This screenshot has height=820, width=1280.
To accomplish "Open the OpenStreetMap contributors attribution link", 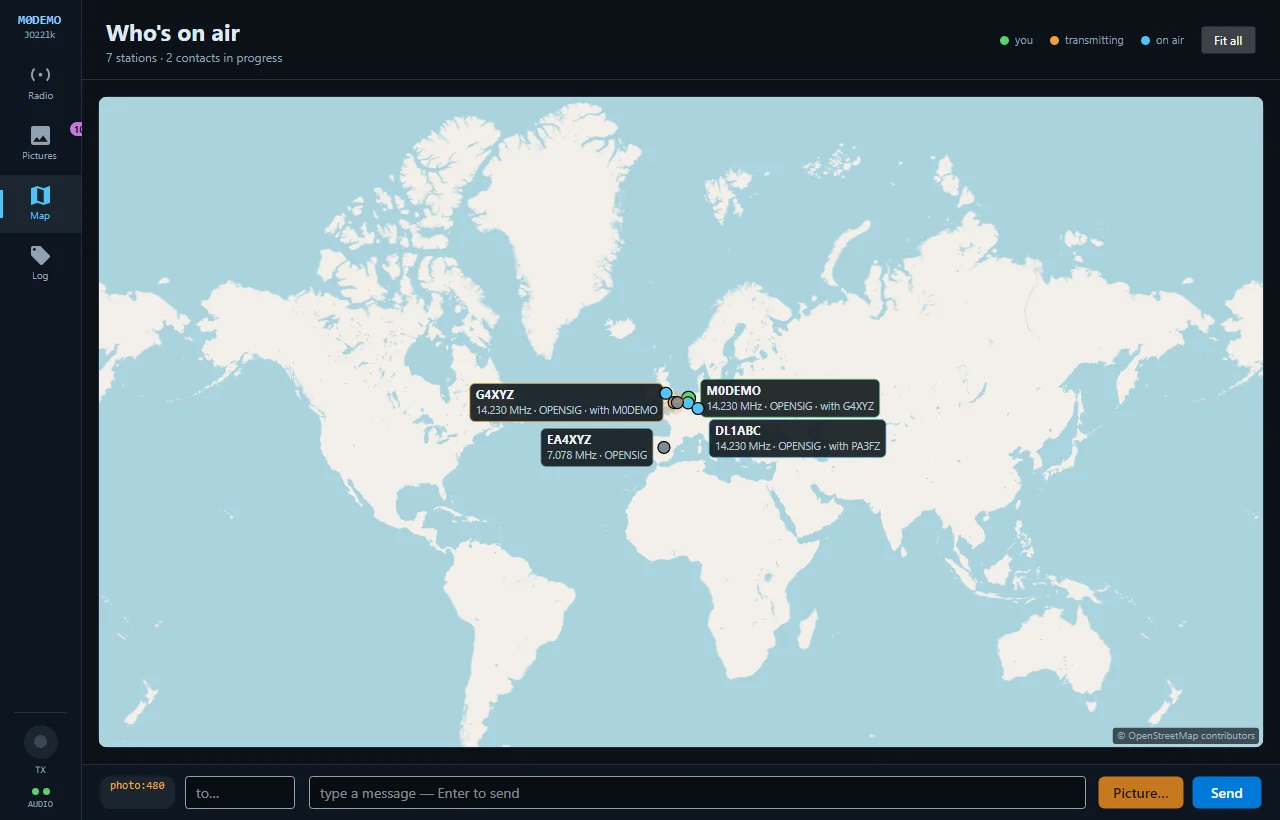I will [x=1186, y=736].
